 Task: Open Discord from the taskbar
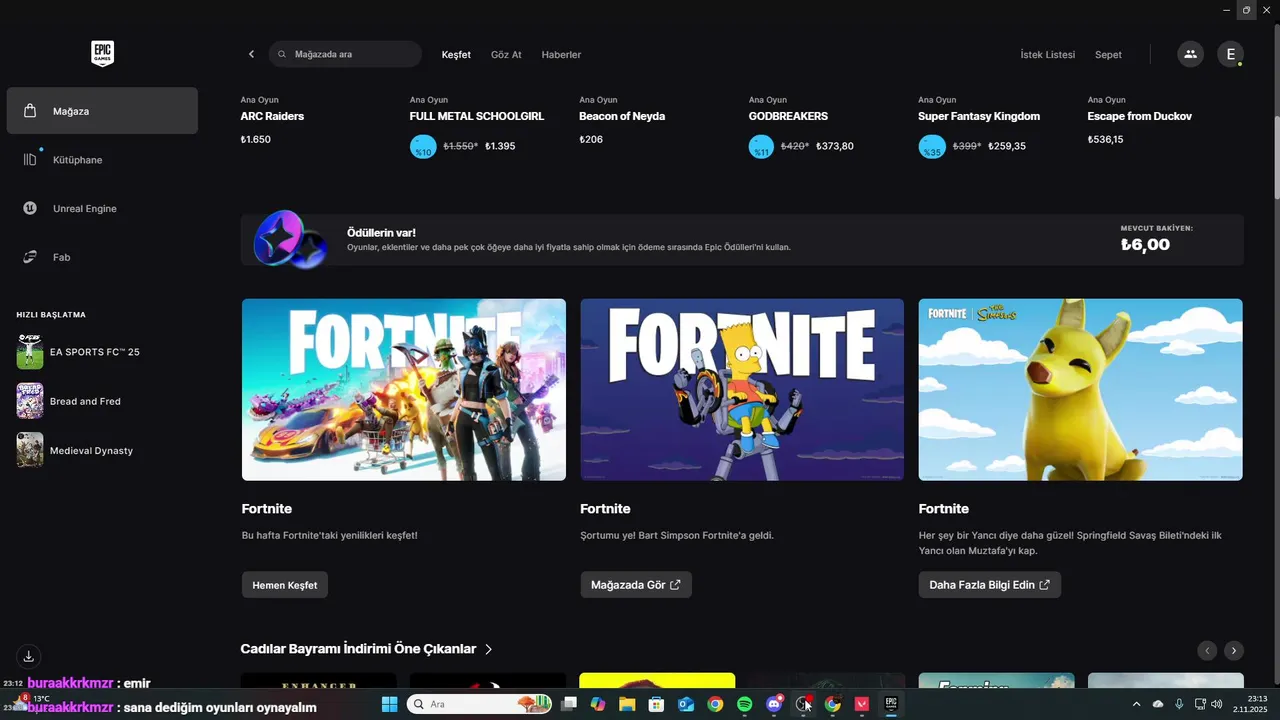(x=774, y=703)
